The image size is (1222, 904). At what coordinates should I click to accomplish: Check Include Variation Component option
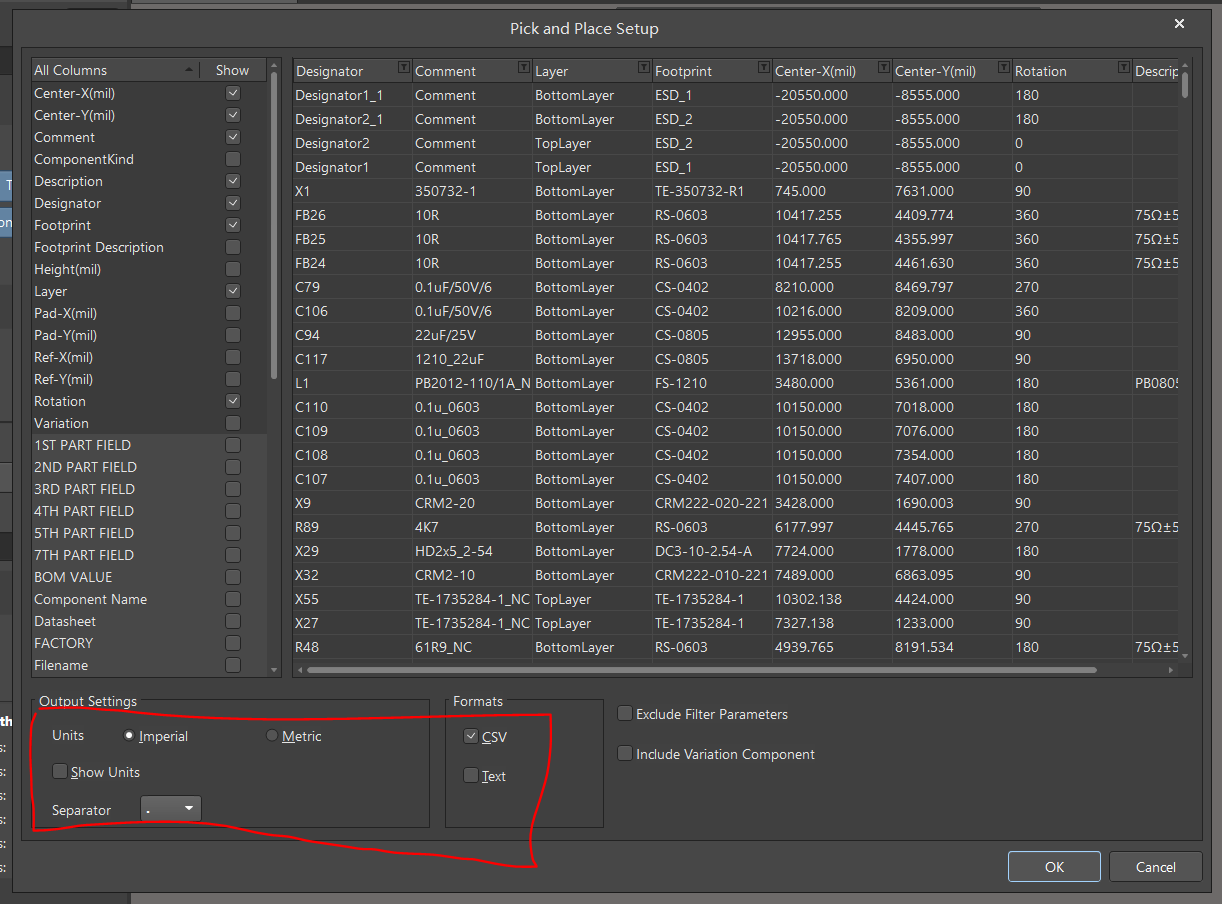click(x=625, y=754)
